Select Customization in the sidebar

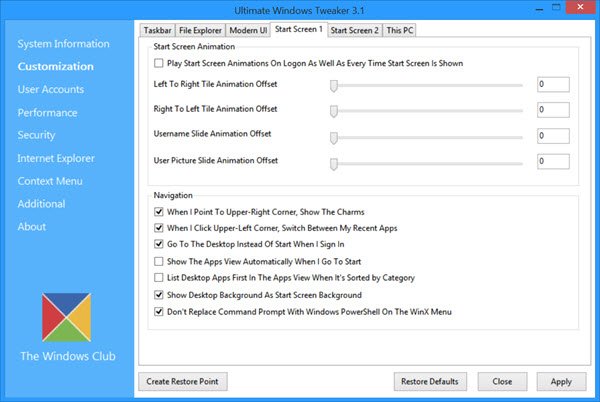pos(55,67)
